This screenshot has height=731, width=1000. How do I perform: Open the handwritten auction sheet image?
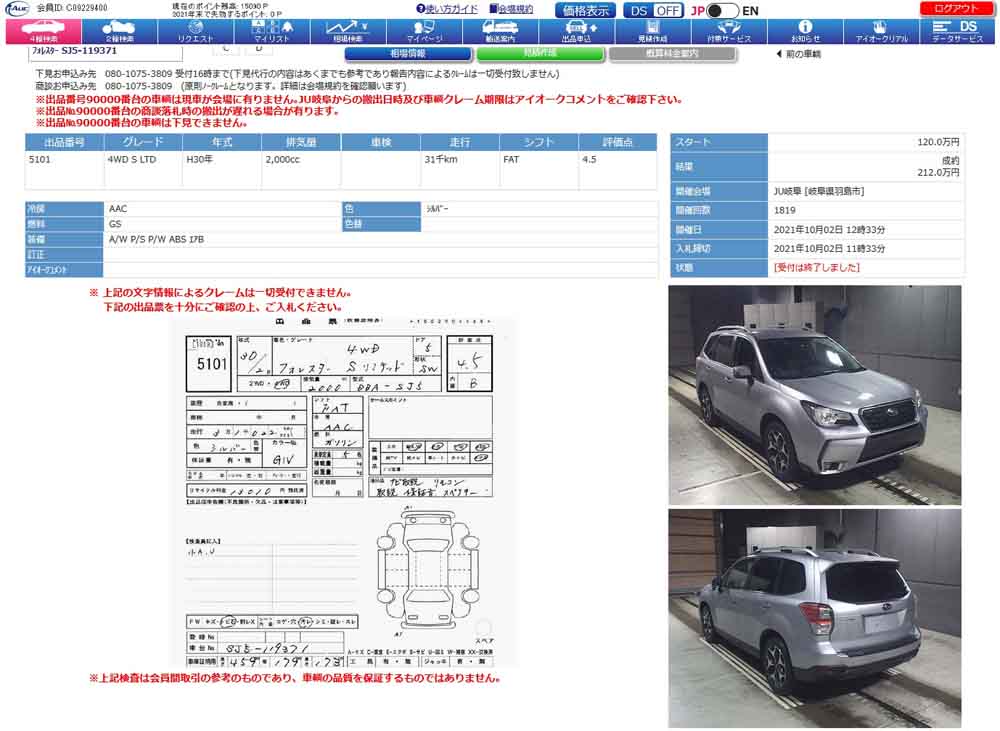(341, 492)
